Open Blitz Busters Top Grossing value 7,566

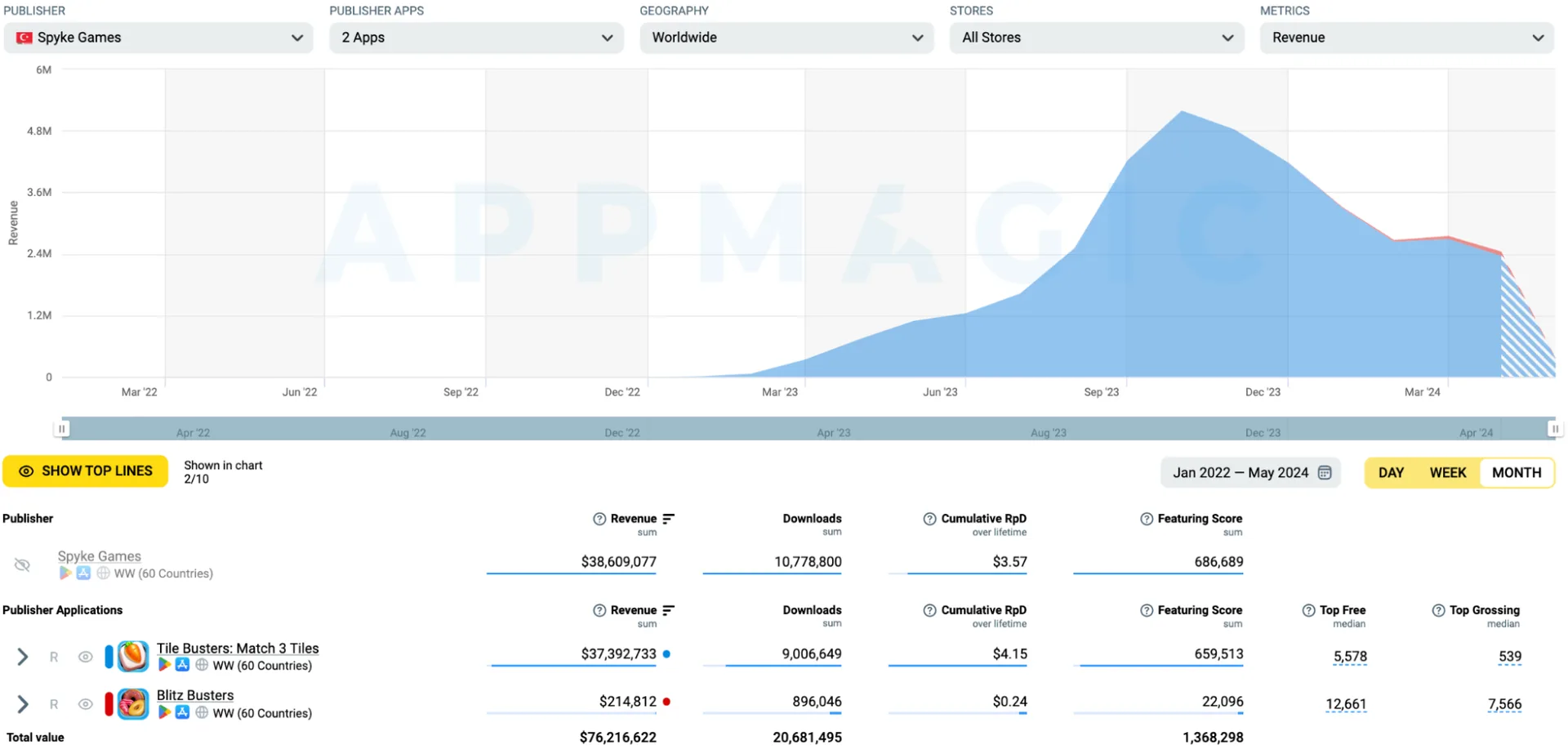pos(1504,704)
